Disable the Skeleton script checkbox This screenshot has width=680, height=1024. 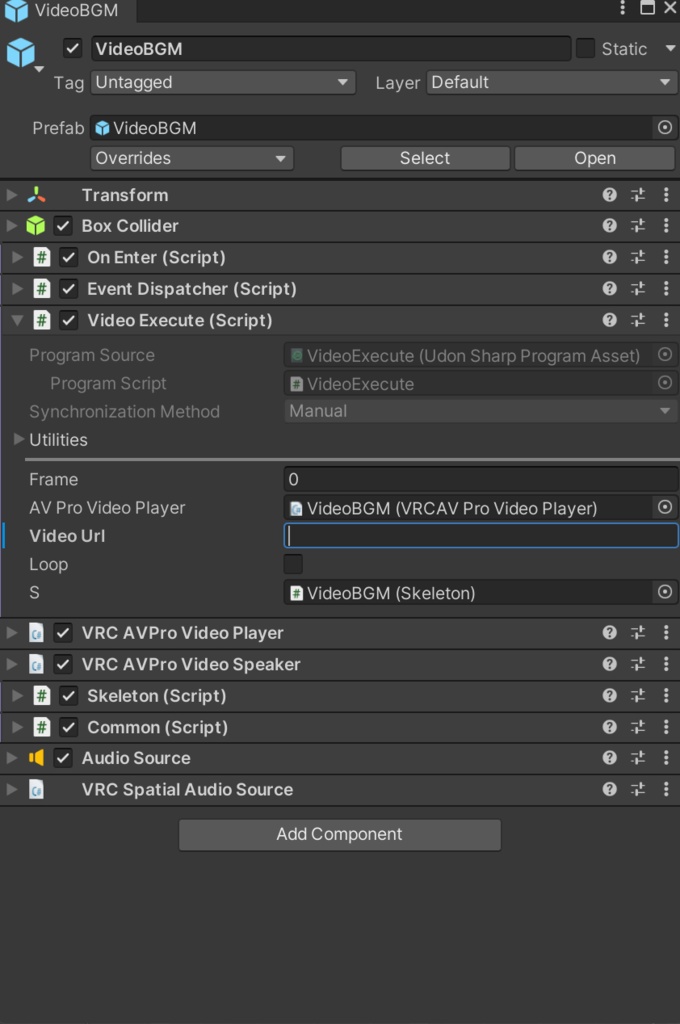click(69, 696)
